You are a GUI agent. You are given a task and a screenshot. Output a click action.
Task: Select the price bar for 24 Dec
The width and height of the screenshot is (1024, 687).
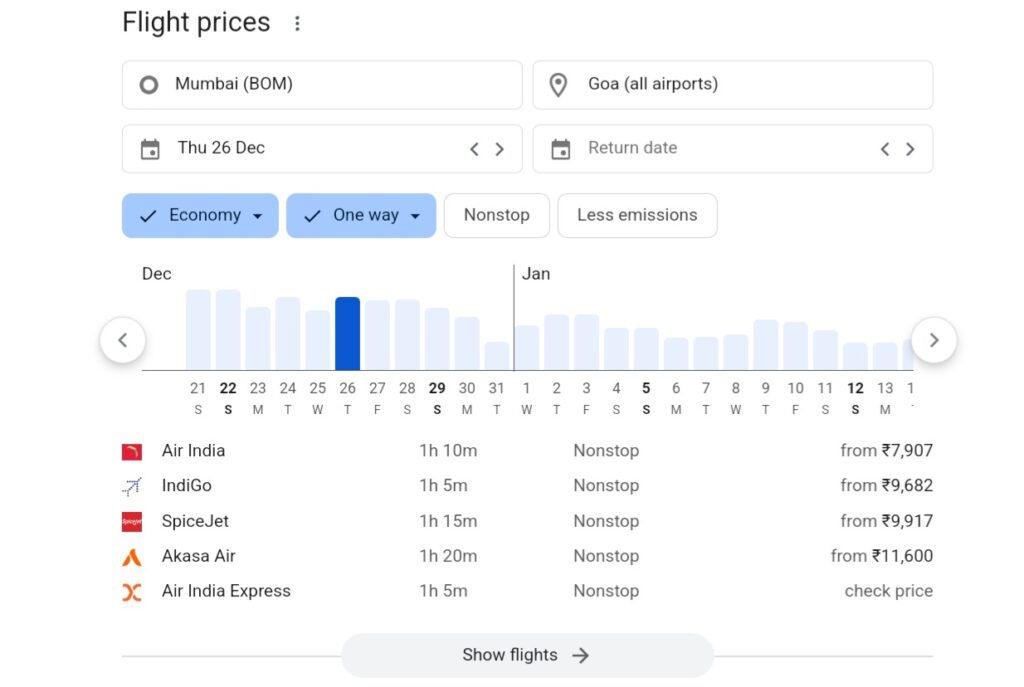287,334
